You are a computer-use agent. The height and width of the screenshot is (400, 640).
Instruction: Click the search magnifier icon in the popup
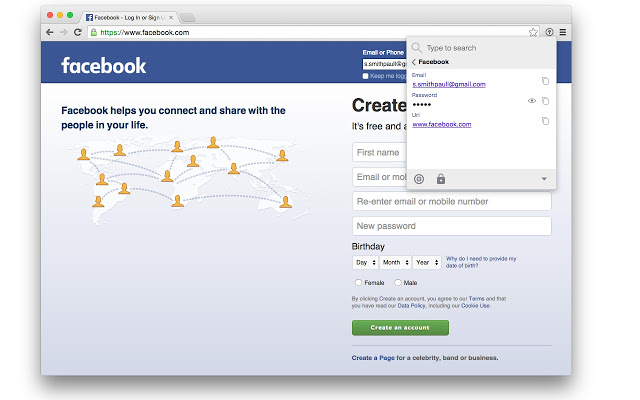[416, 48]
